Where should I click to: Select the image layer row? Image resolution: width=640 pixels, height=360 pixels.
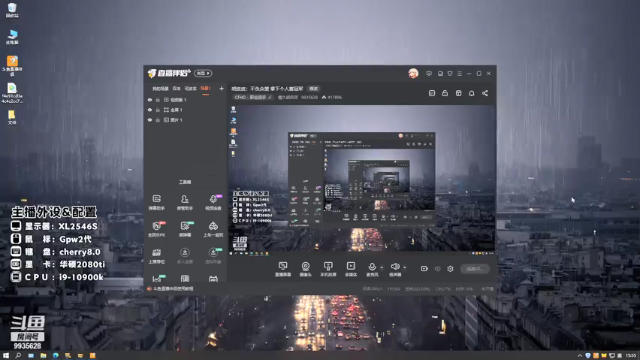point(185,120)
